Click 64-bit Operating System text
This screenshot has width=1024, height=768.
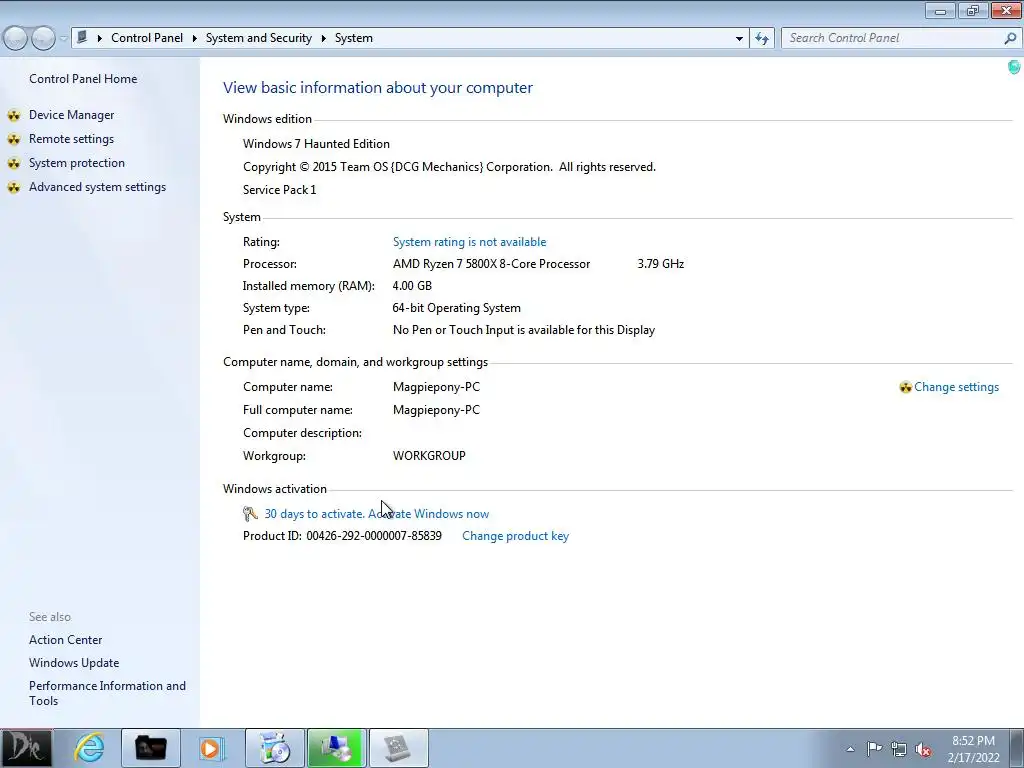click(456, 308)
